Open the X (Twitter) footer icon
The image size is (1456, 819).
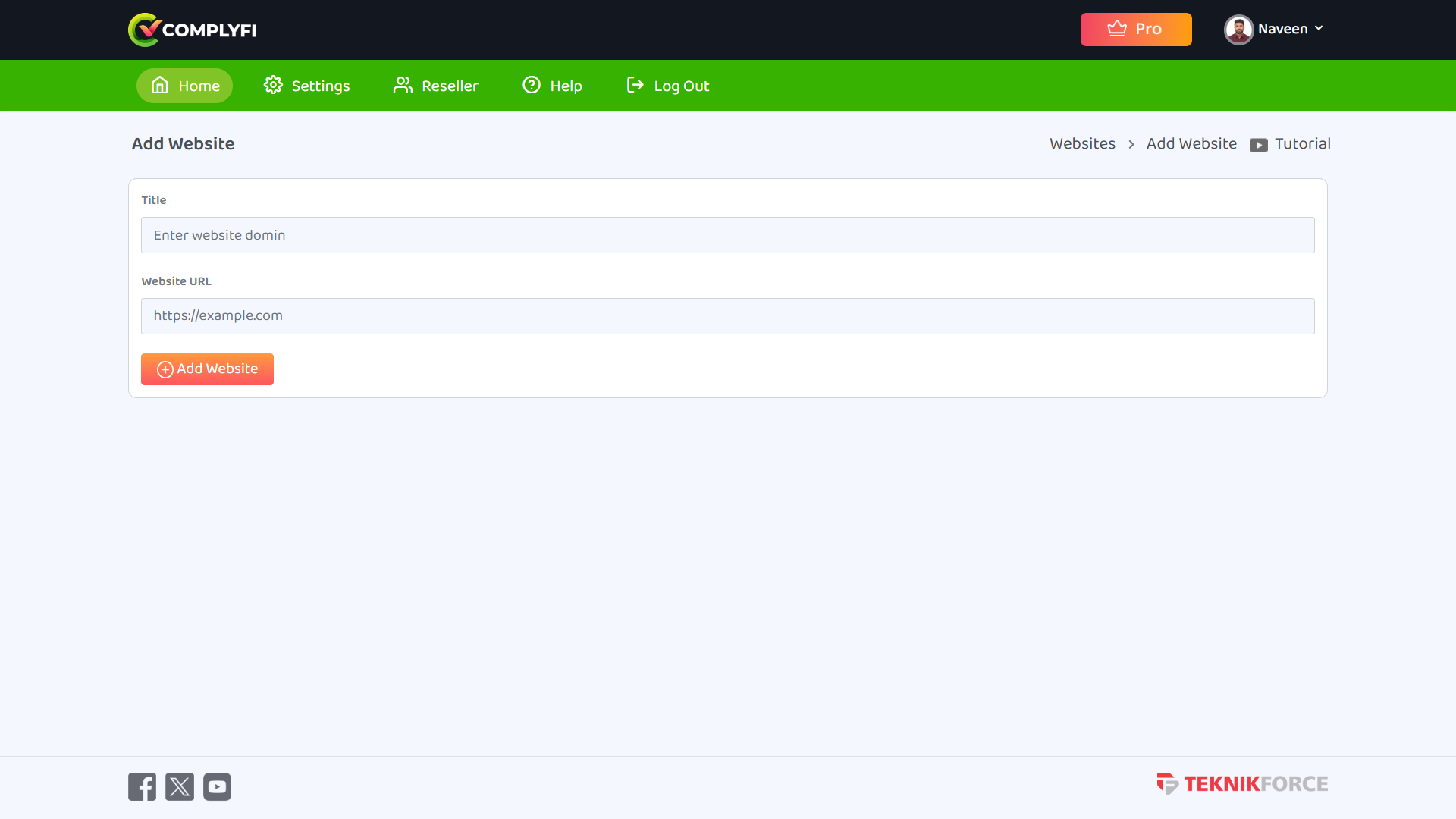click(x=180, y=787)
